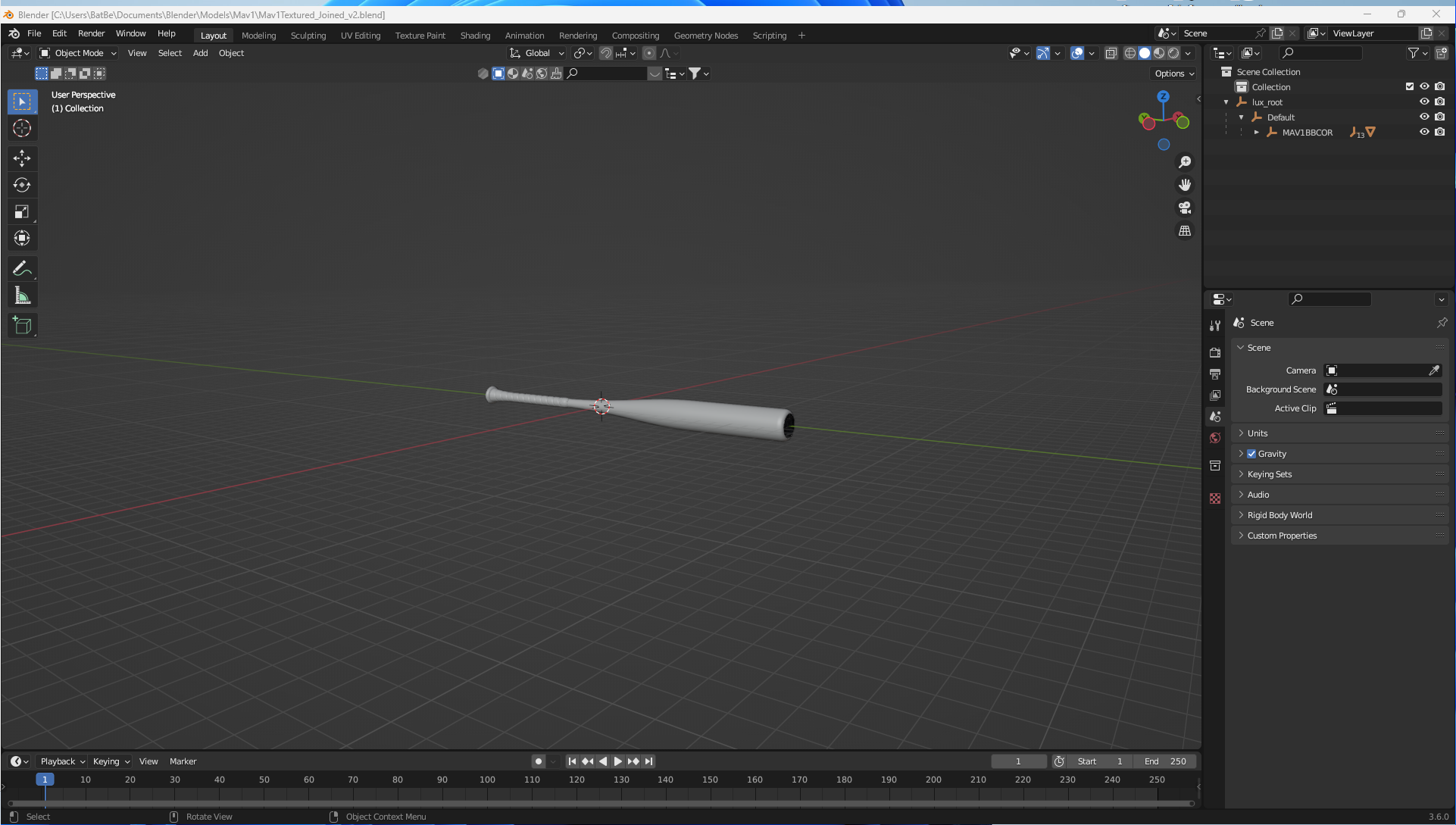The width and height of the screenshot is (1456, 825).
Task: Expand the Units panel
Action: tap(1258, 433)
